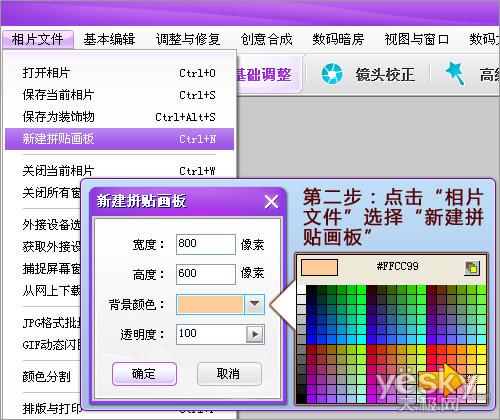Open the 透明度 slider arrow button

coord(255,334)
